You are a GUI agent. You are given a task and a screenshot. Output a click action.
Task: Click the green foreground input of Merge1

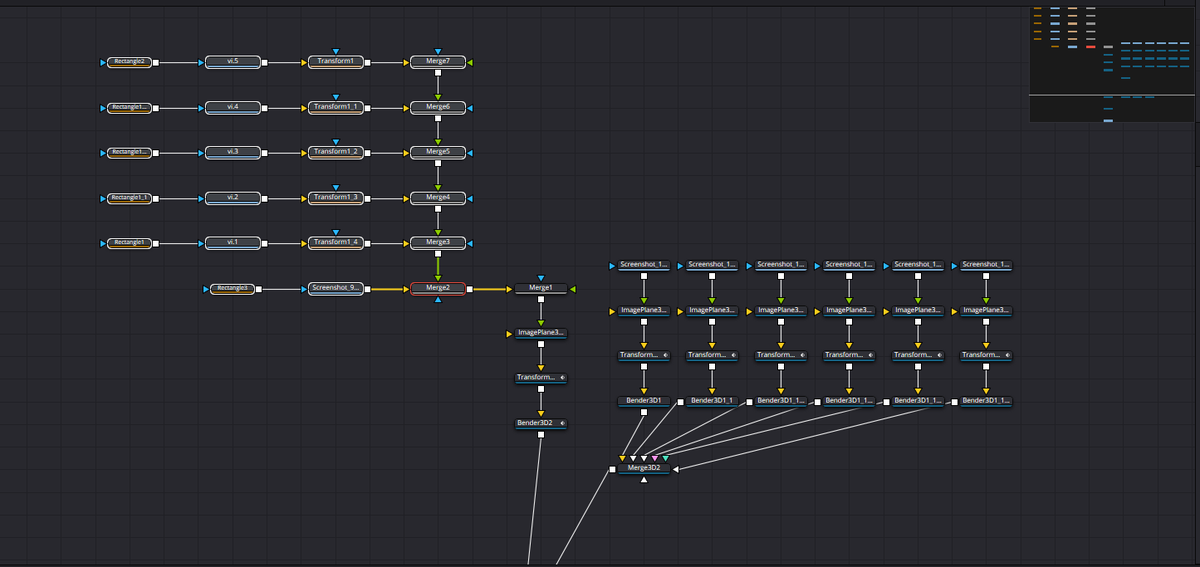coord(573,289)
